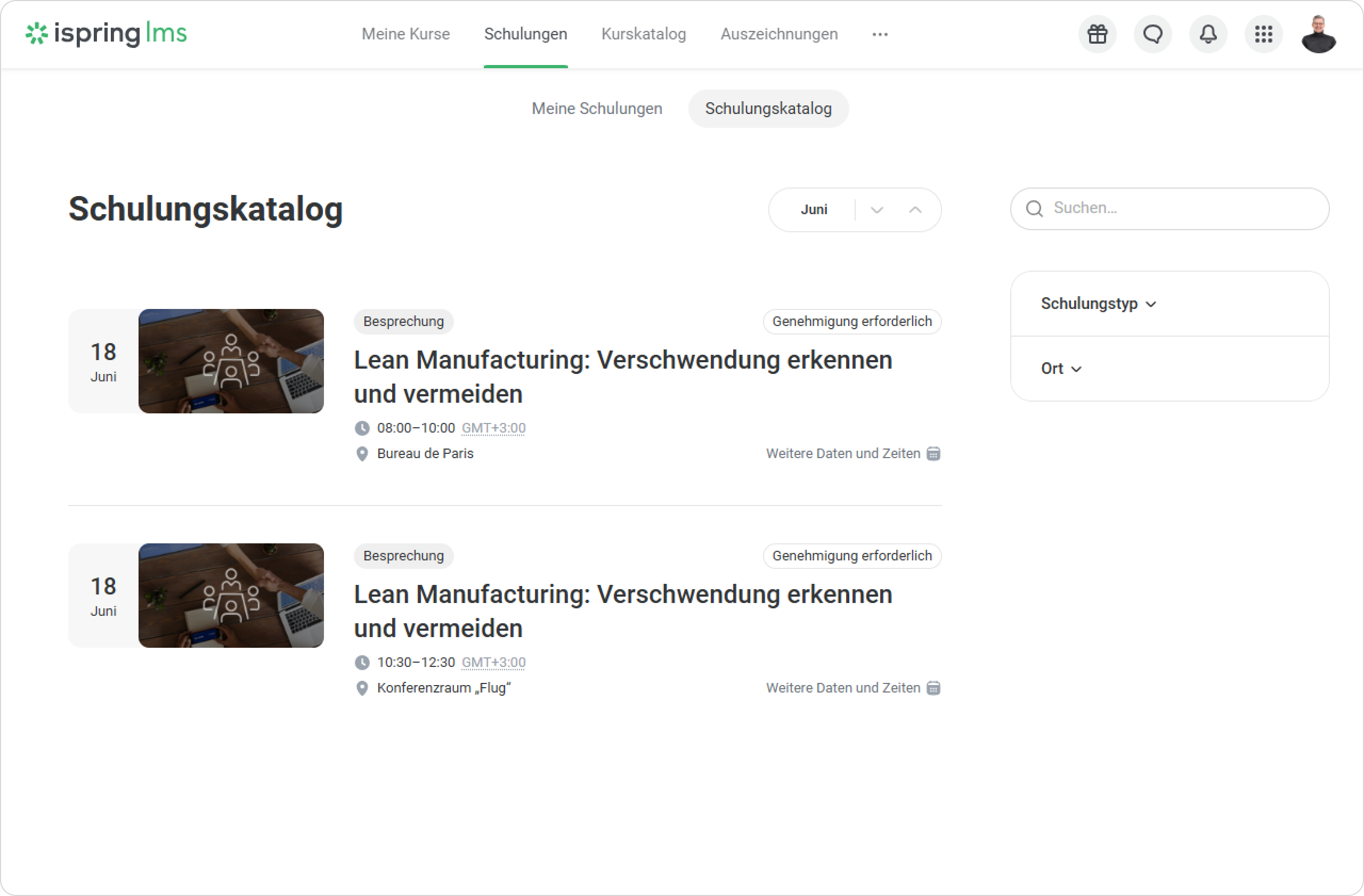Click the Juni month selector
Image resolution: width=1364 pixels, height=896 pixels.
coord(814,210)
